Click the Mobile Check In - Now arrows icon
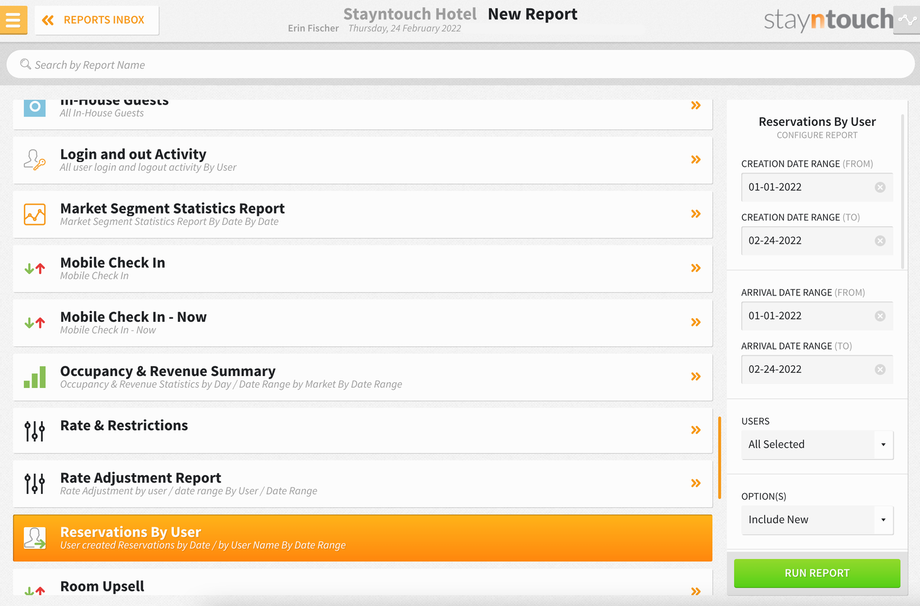Viewport: 920px width, 606px height. click(x=35, y=323)
